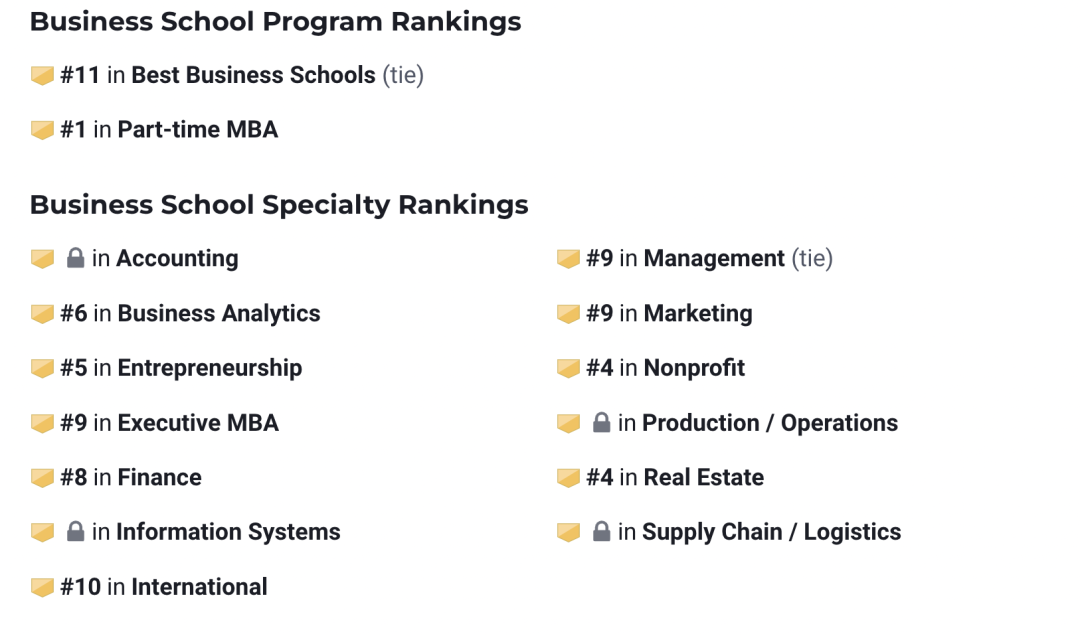Click the Business School Specialty Rankings heading
This screenshot has height=636, width=1080.
click(279, 205)
